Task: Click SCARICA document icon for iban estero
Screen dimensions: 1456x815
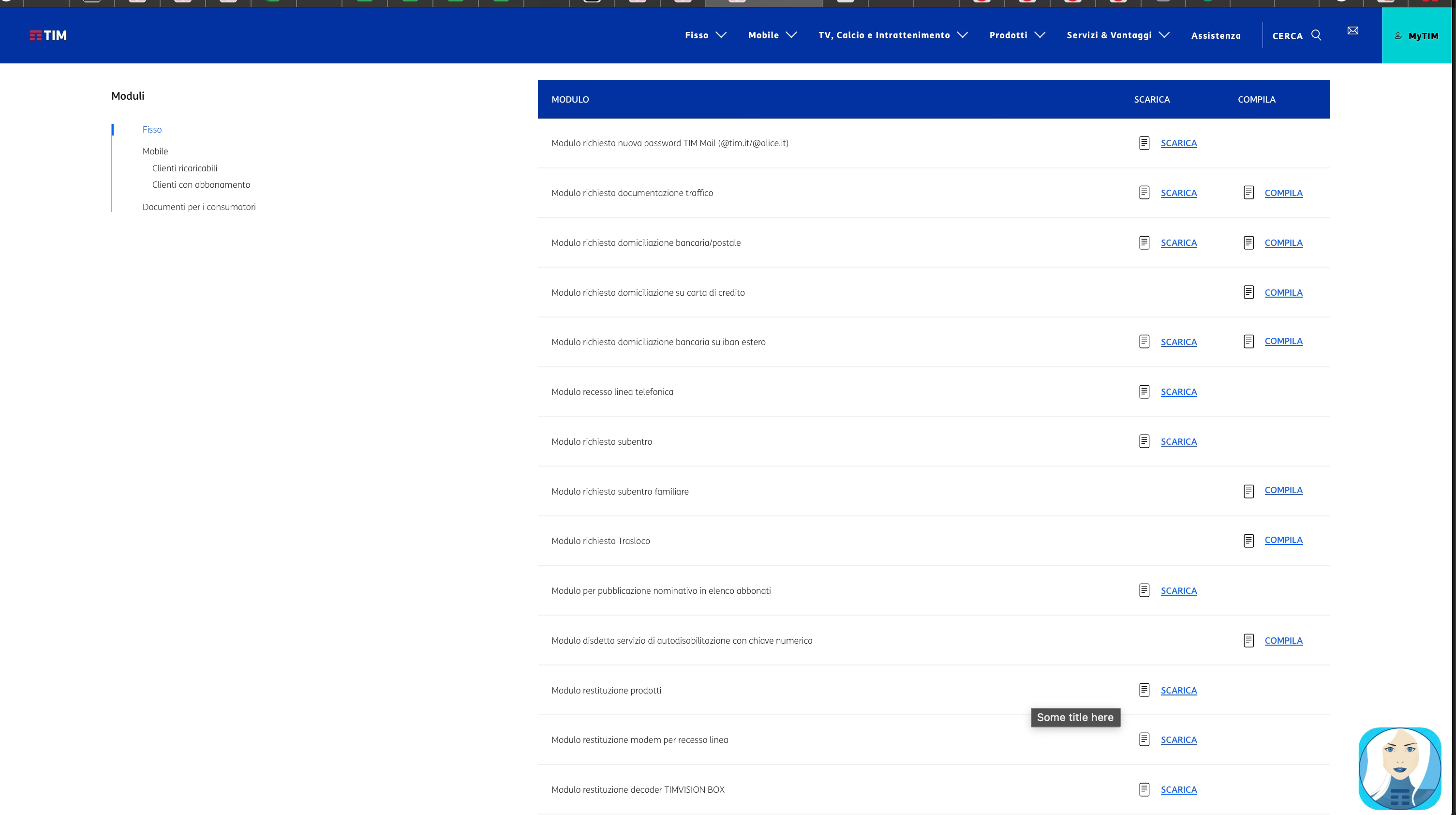Action: (1144, 342)
